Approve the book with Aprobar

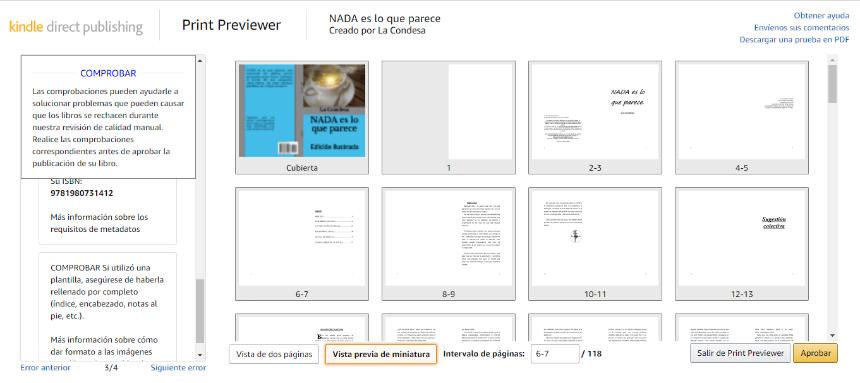pos(816,353)
